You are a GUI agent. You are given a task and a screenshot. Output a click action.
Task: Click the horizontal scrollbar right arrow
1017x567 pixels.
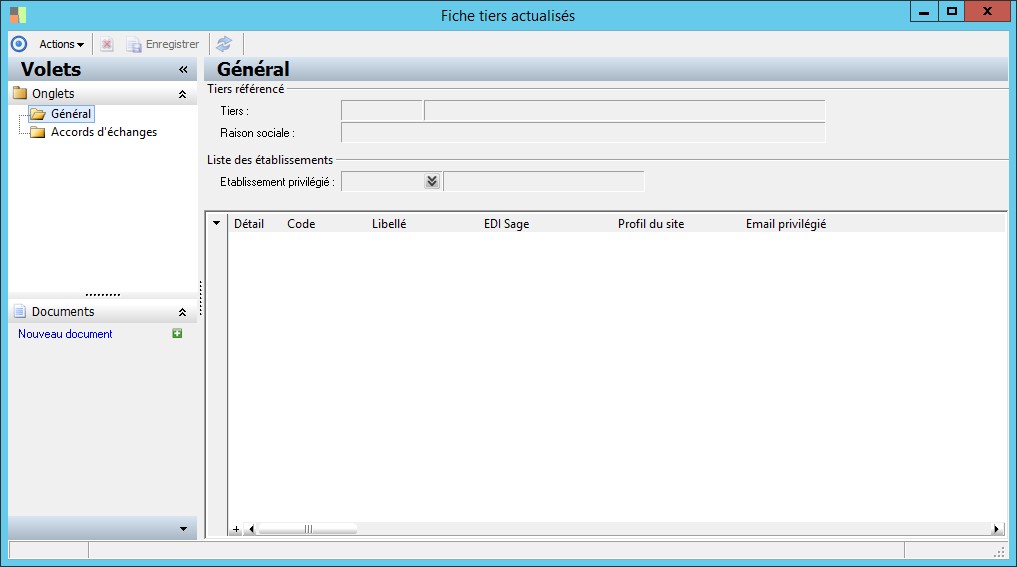click(x=996, y=529)
